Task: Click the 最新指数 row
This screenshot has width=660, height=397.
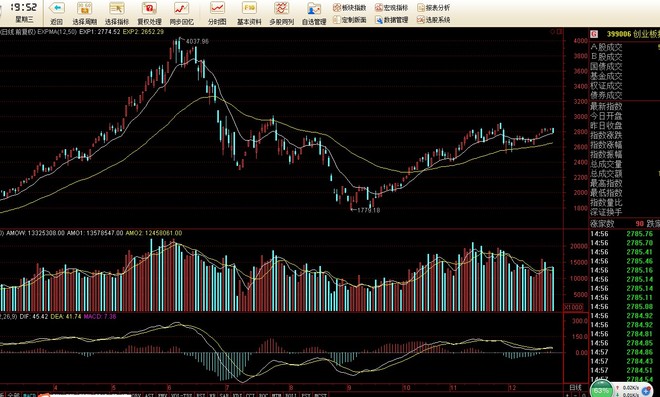Action: click(606, 107)
